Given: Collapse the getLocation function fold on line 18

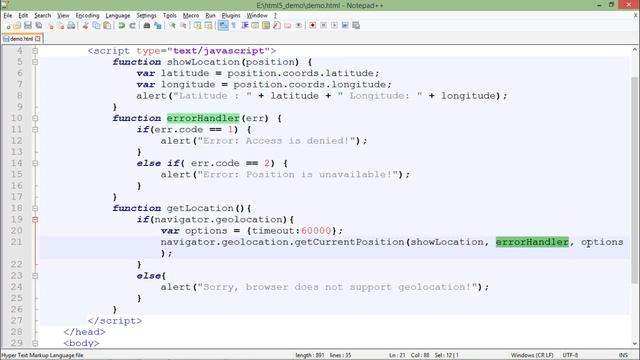Looking at the screenshot, I should pyautogui.click(x=35, y=208).
